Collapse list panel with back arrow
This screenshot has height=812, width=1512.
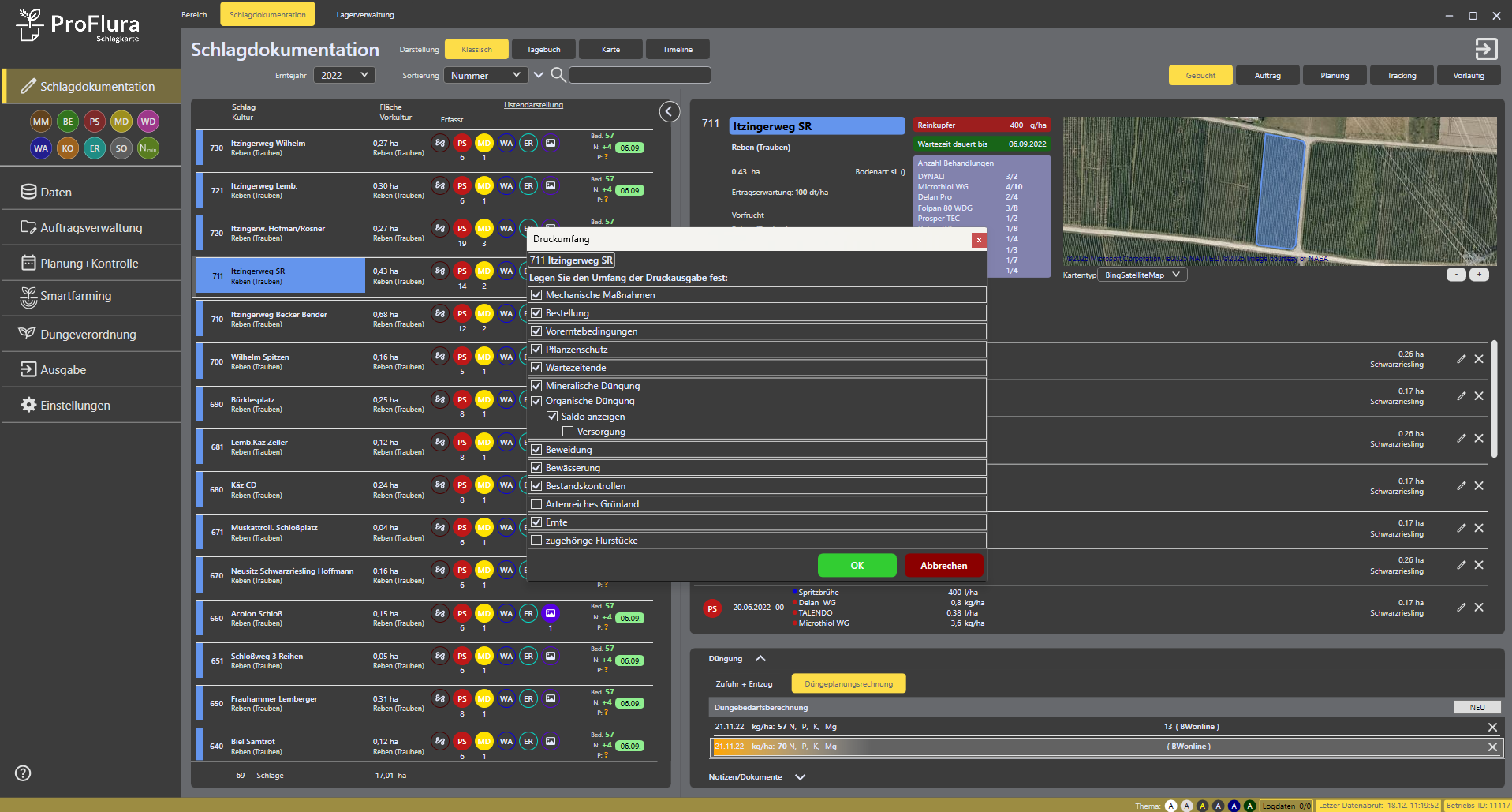(x=669, y=112)
